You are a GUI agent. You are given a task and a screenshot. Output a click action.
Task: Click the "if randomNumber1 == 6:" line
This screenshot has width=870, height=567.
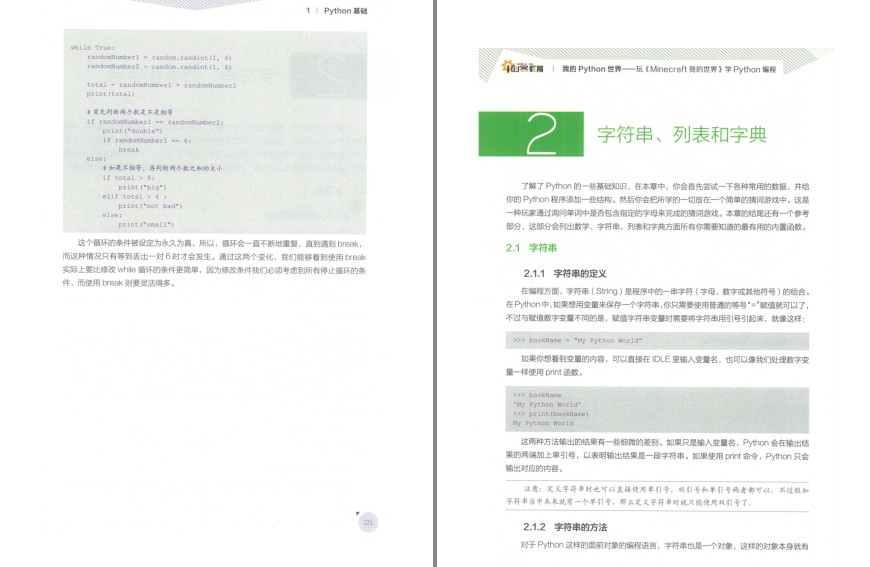click(146, 140)
